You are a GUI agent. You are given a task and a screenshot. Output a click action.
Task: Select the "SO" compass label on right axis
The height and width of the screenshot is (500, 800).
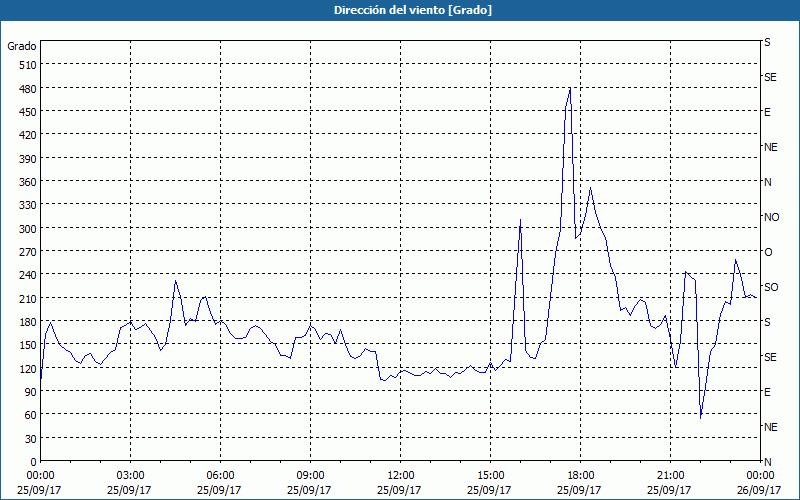point(771,287)
